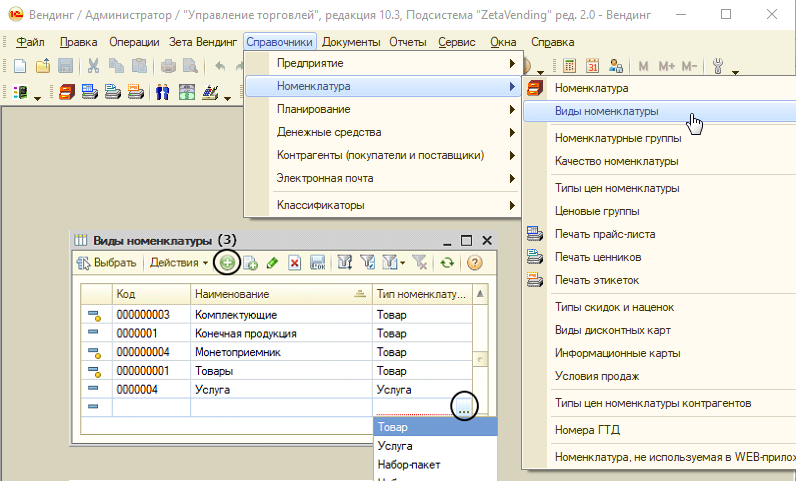Viewport: 796px width, 481px height.
Task: Click the red file cabinet toolbar icon
Action: point(67,92)
